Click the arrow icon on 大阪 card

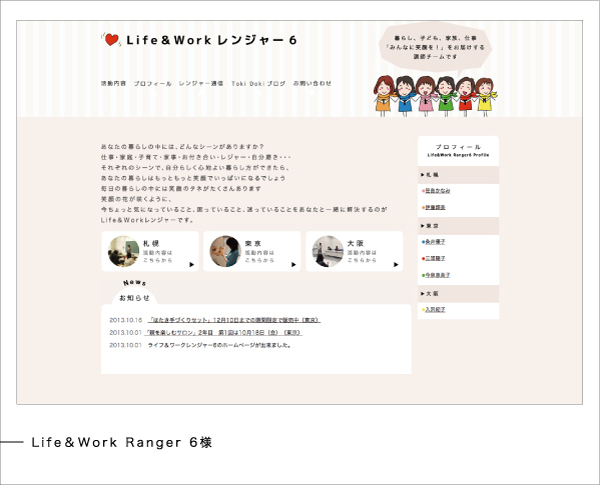coord(394,265)
